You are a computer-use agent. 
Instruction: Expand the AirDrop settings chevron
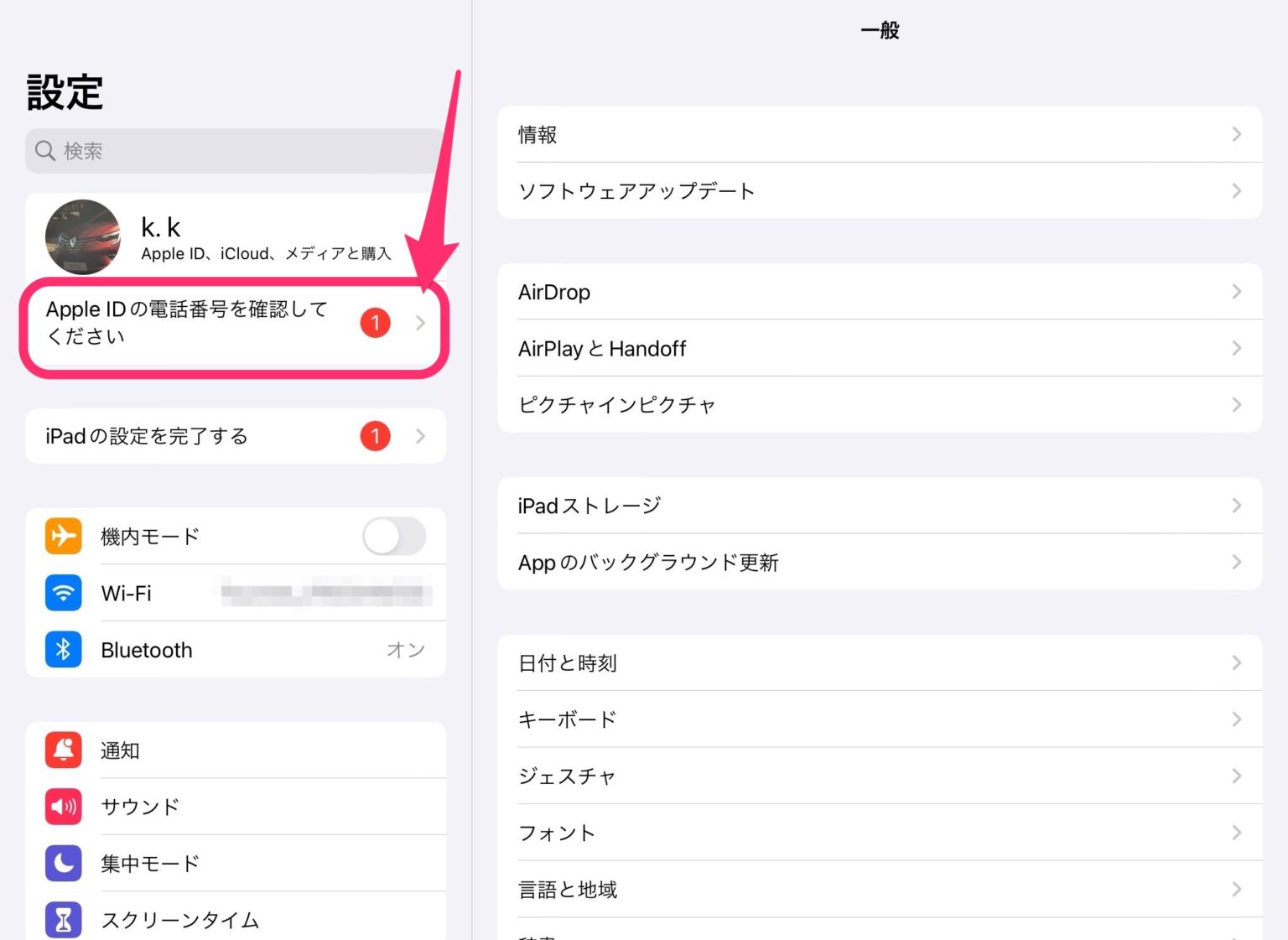(1236, 291)
